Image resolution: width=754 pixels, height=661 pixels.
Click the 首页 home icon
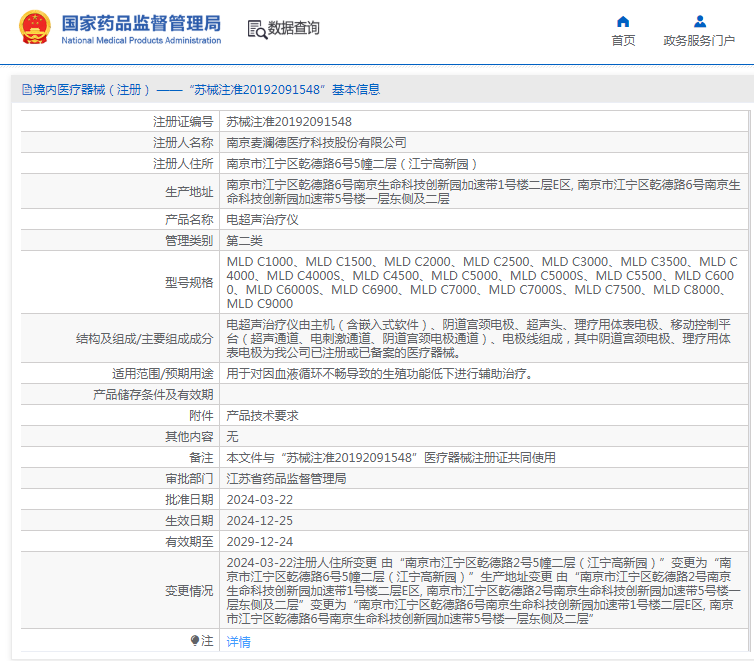(623, 22)
